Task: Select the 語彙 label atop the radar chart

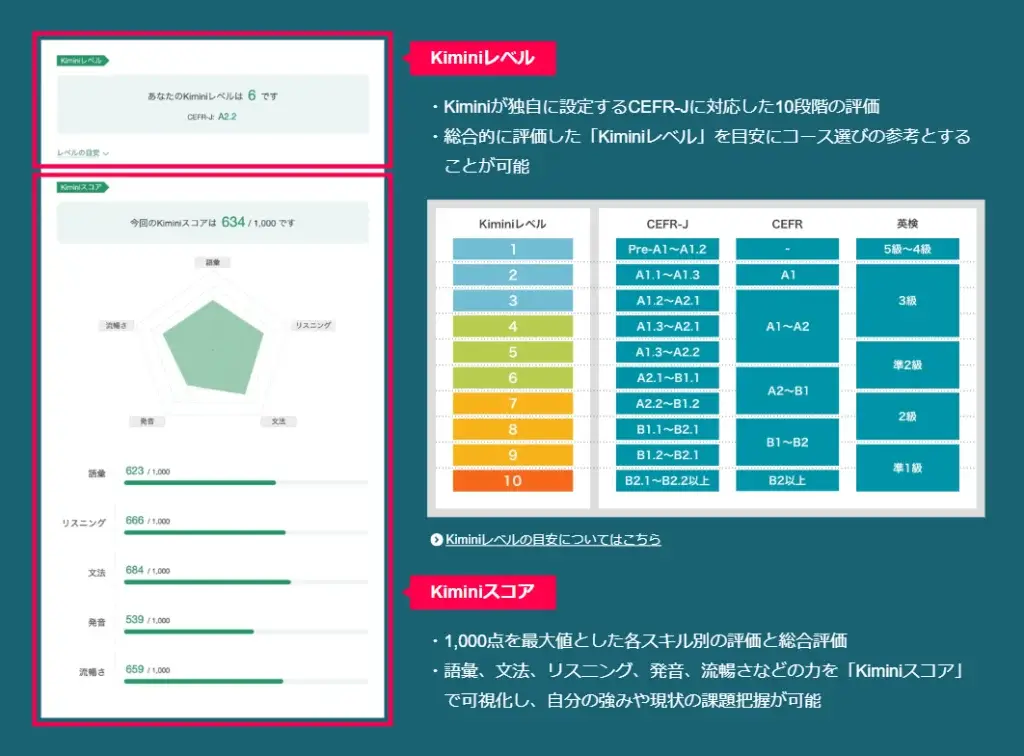Action: [x=212, y=262]
